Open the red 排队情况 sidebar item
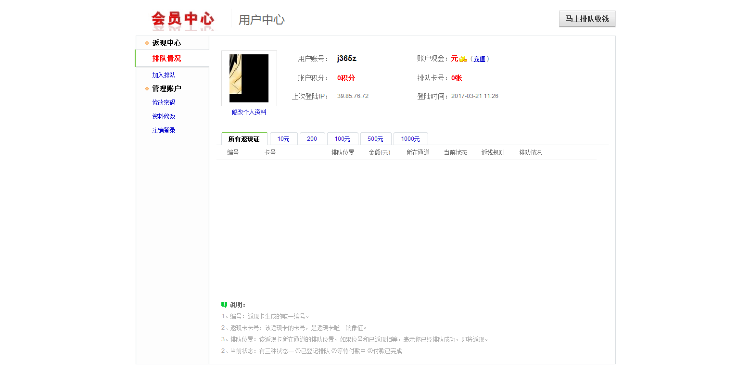Image resolution: width=750 pixels, height=371 pixels. point(166,59)
